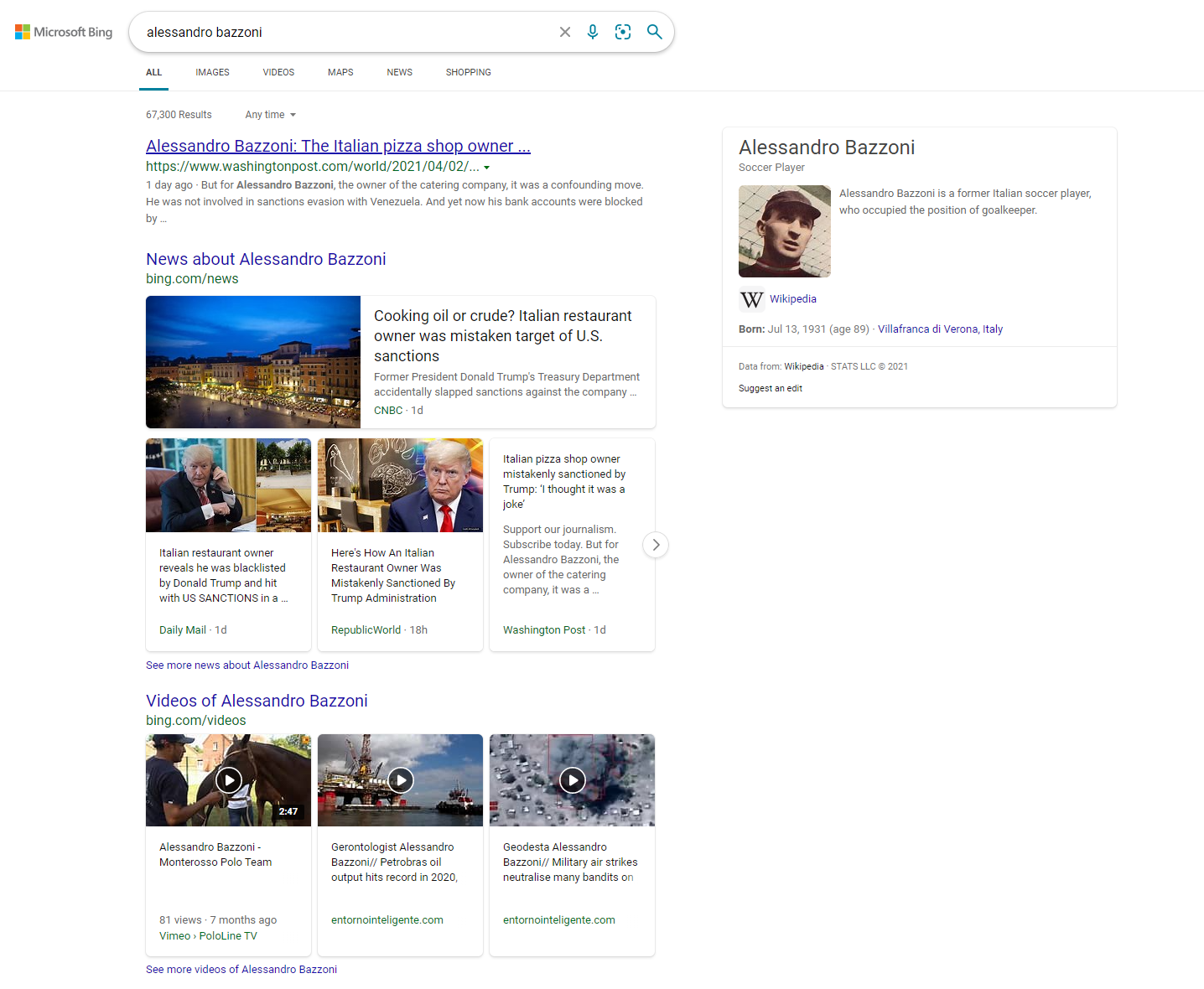
Task: Open Gerontologist Alessandro Bazzoni video title
Action: coord(394,862)
